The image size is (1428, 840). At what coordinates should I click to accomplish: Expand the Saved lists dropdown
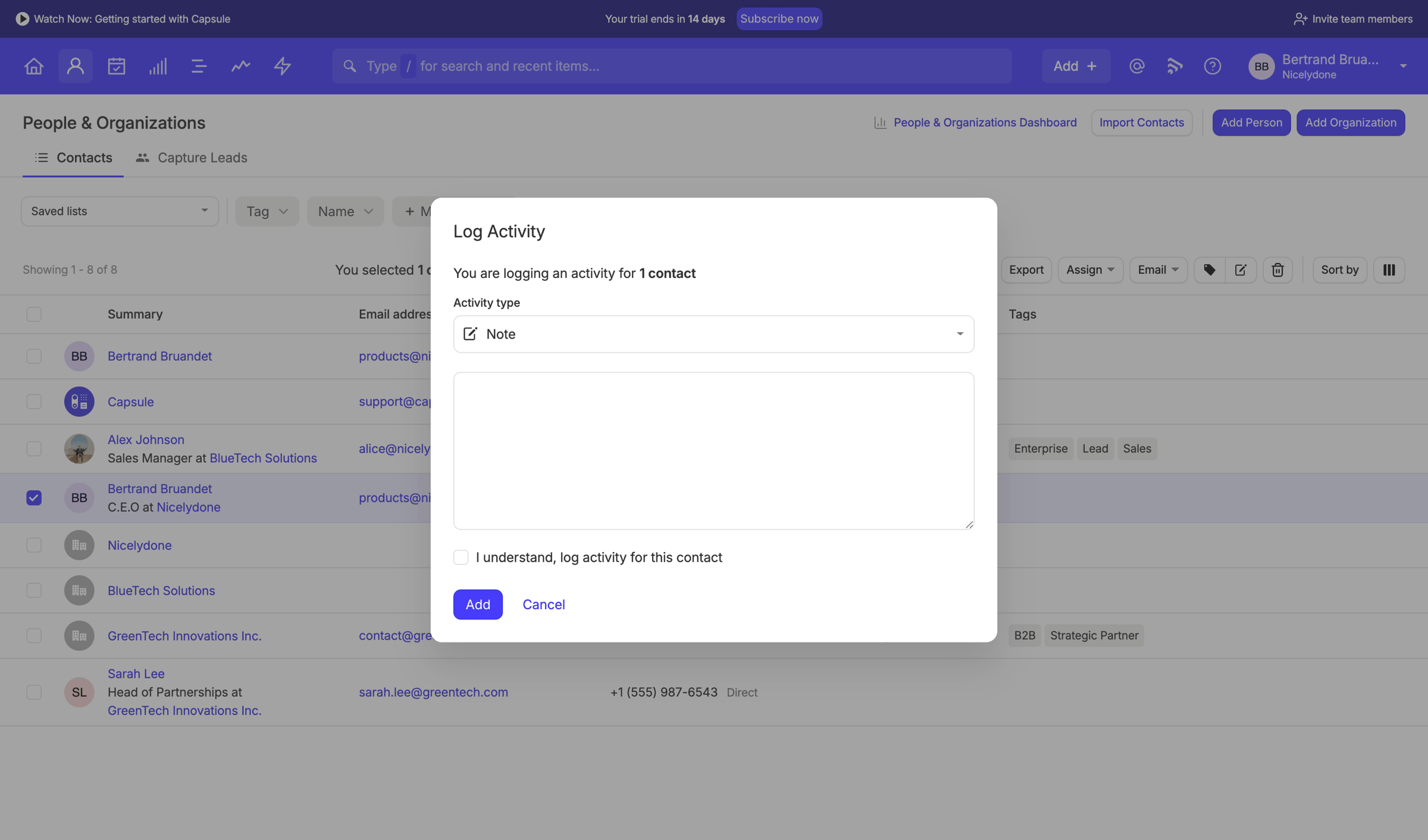120,211
